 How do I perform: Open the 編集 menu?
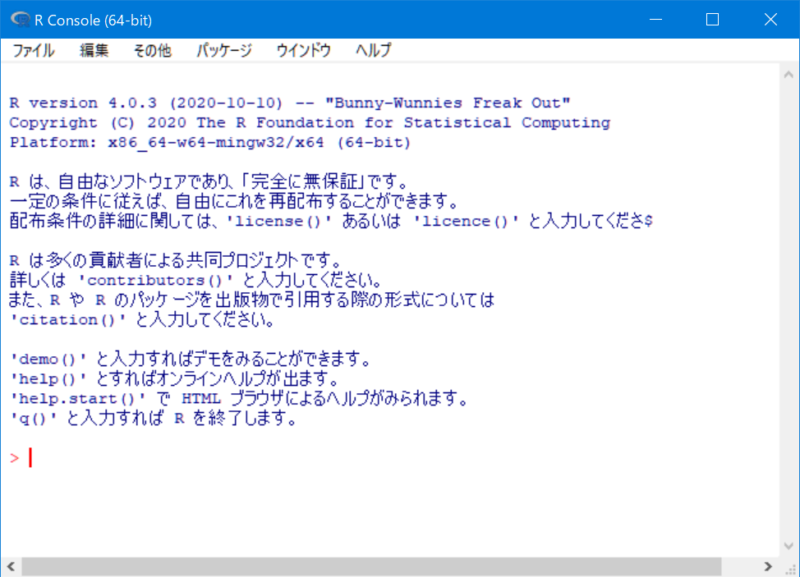click(94, 51)
